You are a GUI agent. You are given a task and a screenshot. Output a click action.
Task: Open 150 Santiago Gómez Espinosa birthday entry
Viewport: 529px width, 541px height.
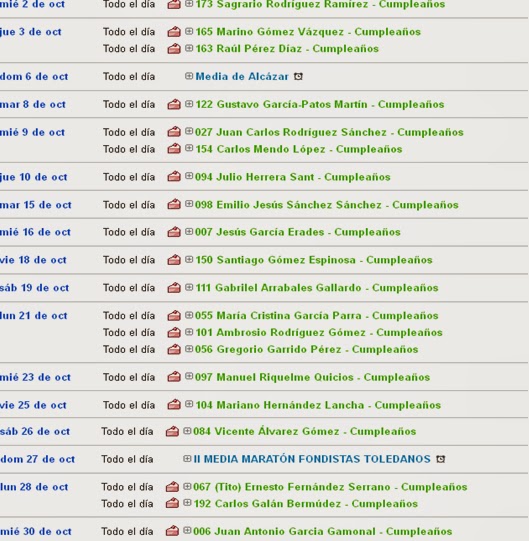pos(314,260)
